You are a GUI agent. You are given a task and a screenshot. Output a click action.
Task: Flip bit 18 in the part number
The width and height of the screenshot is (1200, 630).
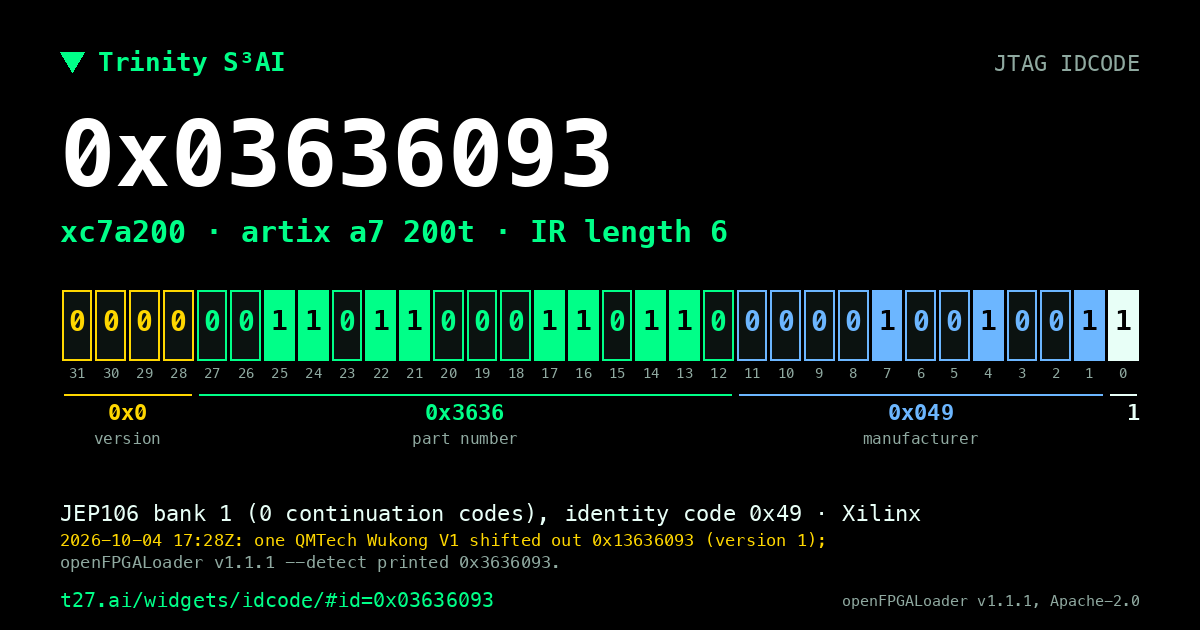[516, 325]
